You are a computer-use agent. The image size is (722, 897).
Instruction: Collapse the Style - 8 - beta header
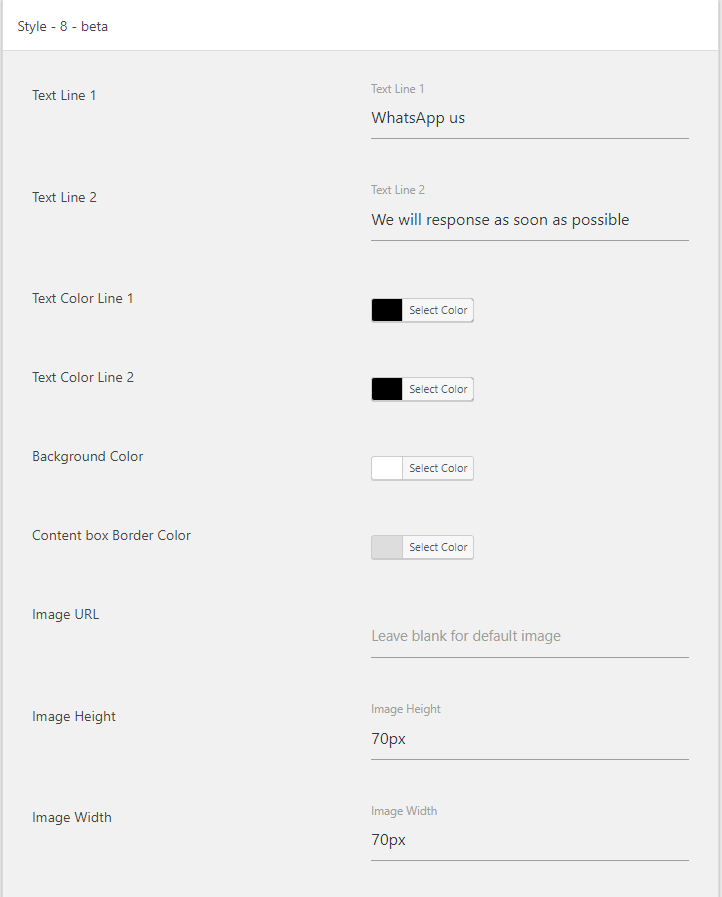[360, 26]
